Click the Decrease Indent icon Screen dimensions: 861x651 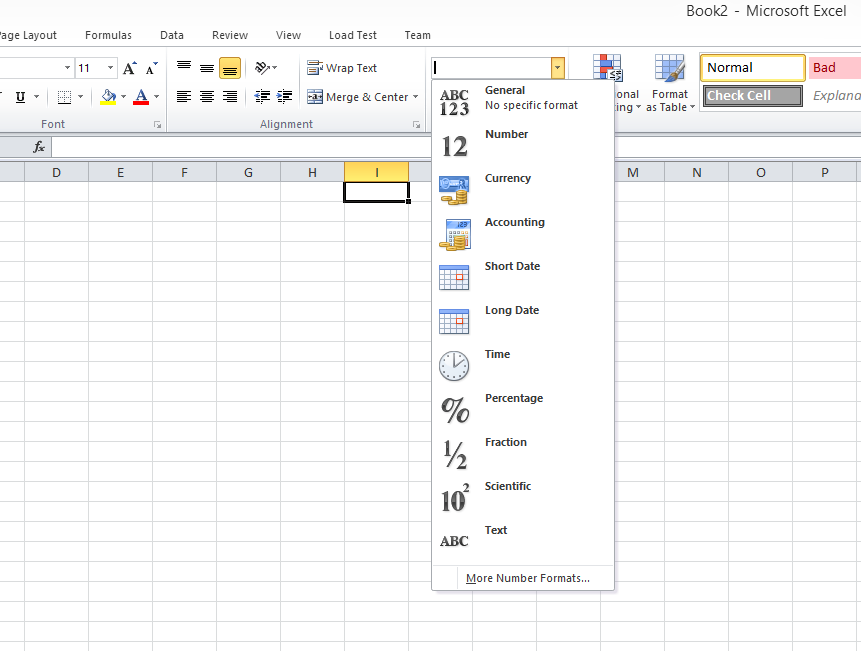262,97
